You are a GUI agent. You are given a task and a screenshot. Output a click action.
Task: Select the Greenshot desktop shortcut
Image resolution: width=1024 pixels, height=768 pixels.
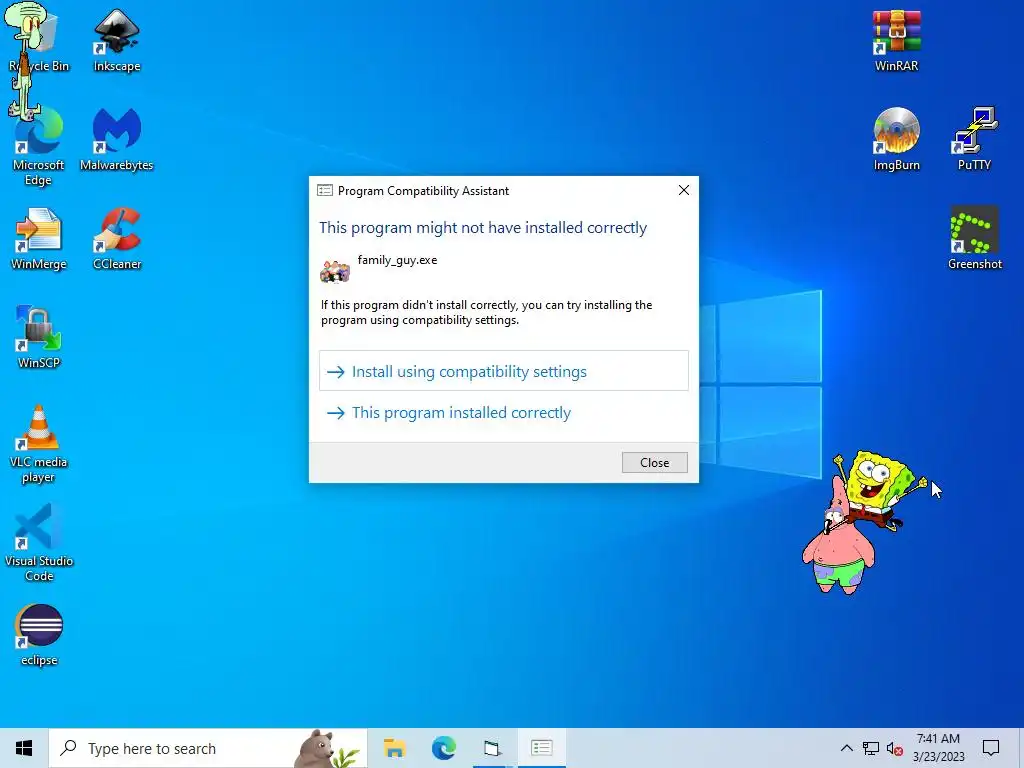click(x=974, y=238)
